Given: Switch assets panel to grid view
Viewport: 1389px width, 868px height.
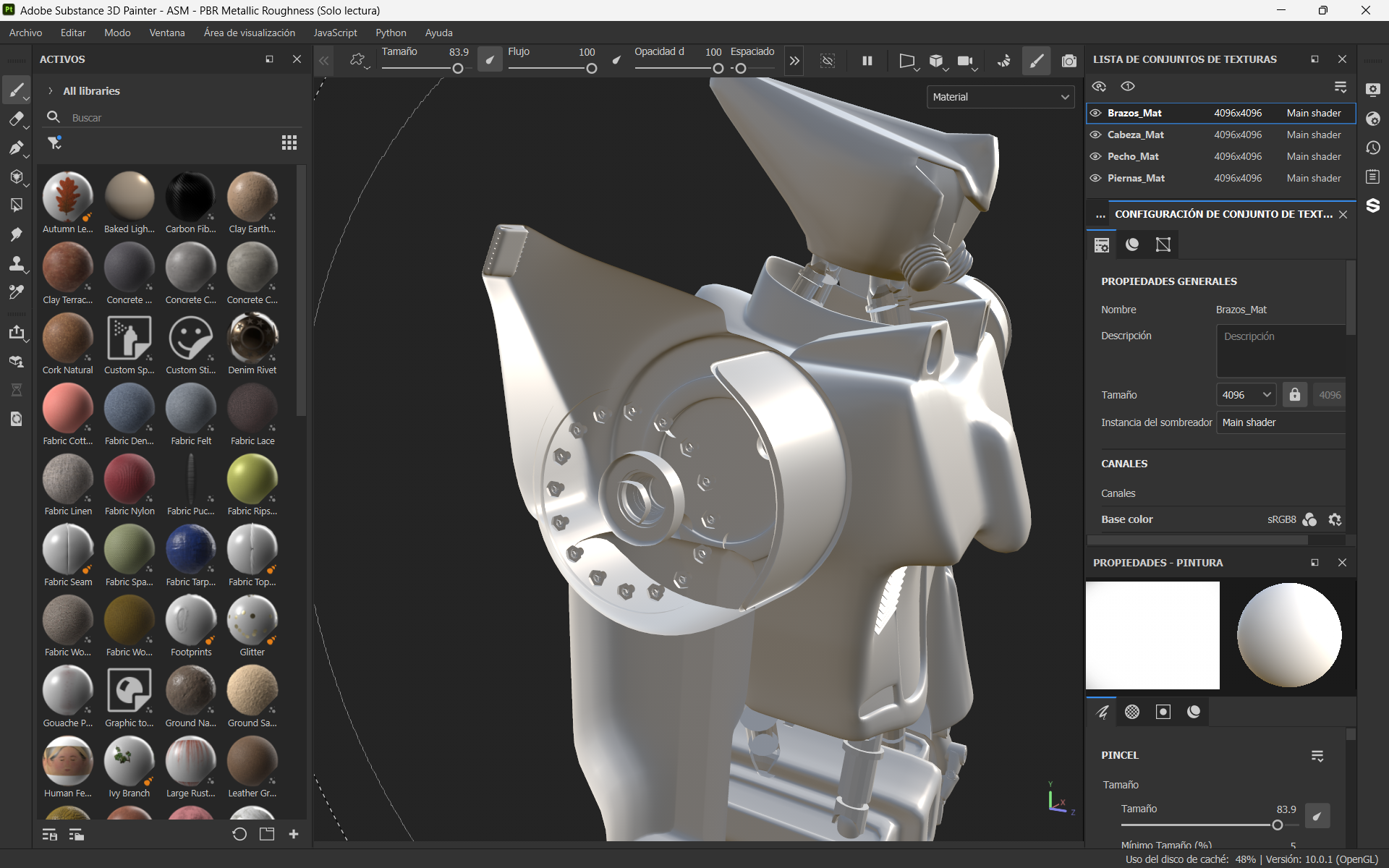Looking at the screenshot, I should (x=289, y=142).
